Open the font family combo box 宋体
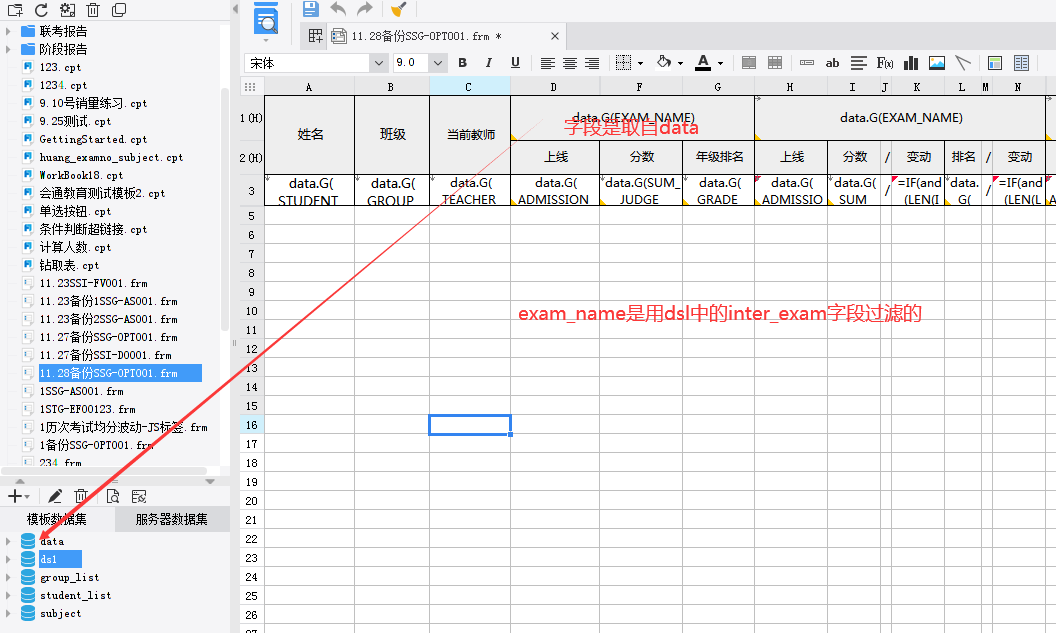Image resolution: width=1056 pixels, height=633 pixels. [x=316, y=63]
